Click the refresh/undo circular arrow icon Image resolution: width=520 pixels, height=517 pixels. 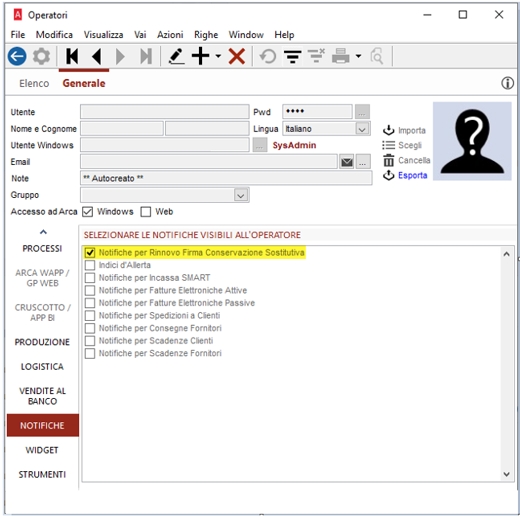[x=268, y=56]
